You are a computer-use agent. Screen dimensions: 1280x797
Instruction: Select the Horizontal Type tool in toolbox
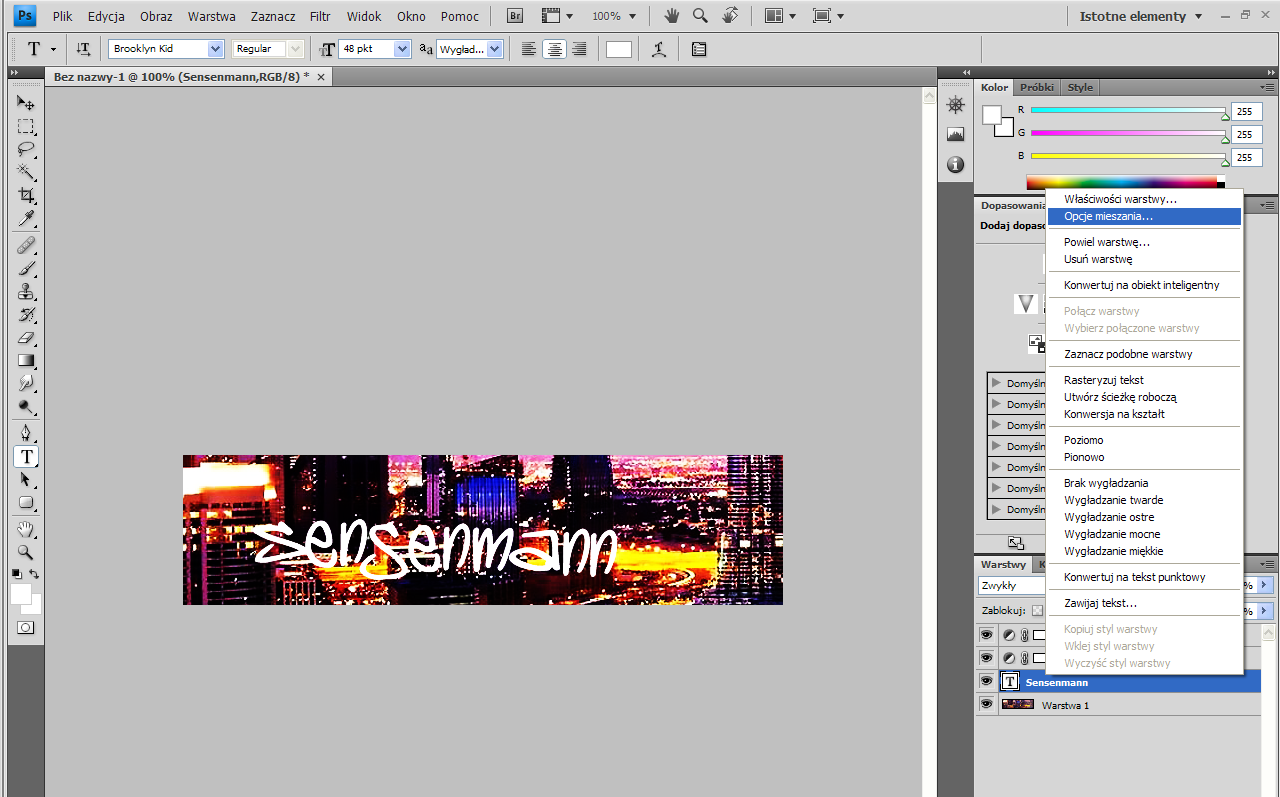click(26, 457)
